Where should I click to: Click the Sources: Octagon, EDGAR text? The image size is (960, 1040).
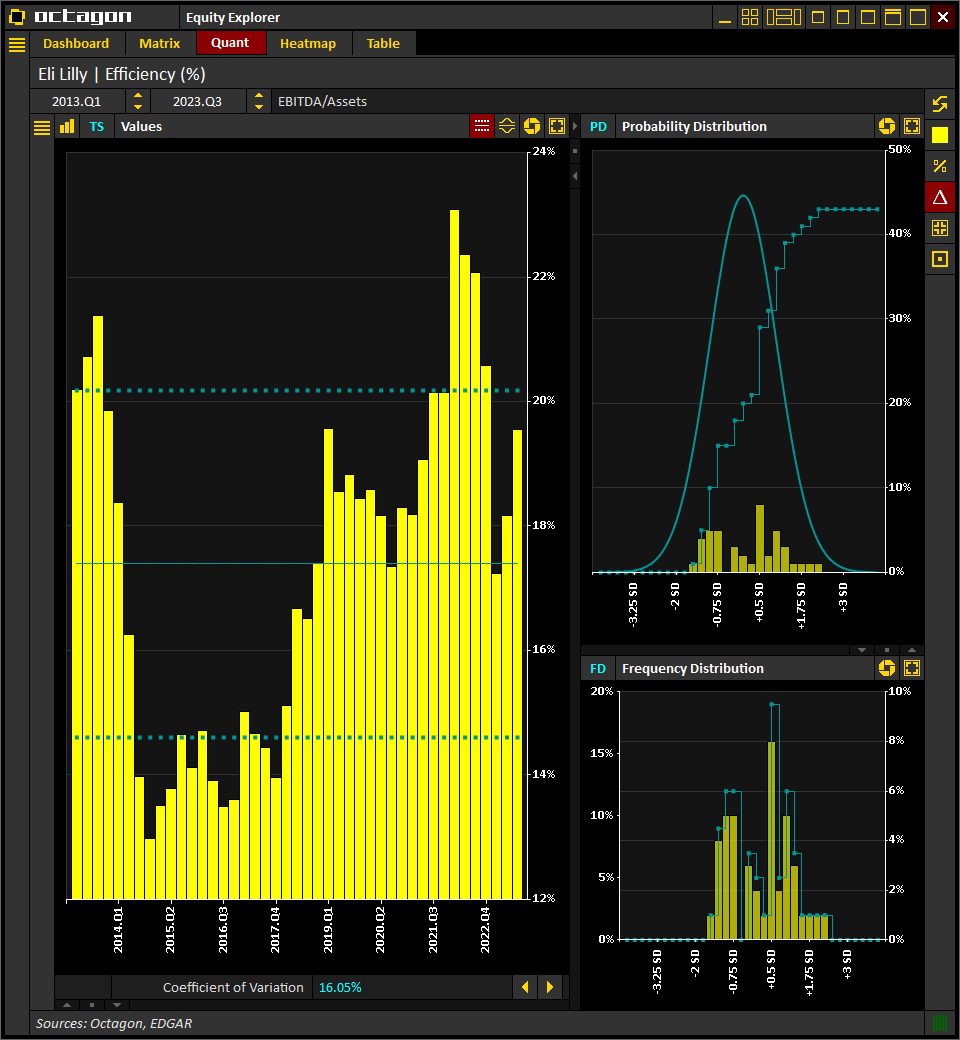coord(114,1023)
